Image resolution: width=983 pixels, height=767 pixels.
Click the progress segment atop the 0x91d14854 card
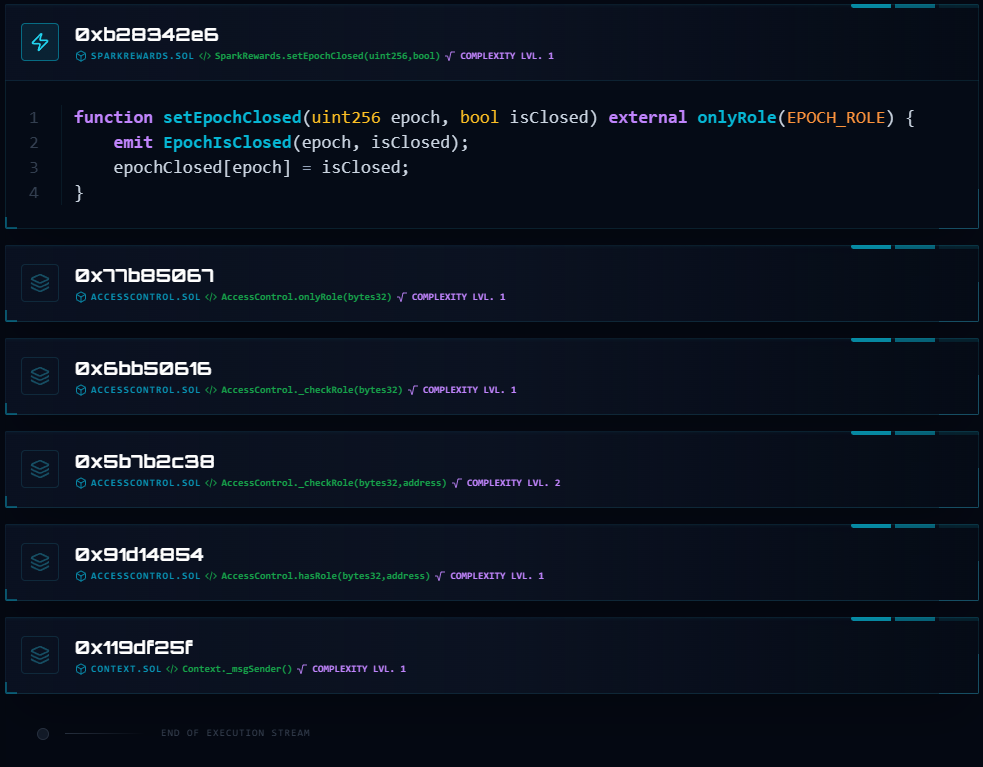click(870, 526)
